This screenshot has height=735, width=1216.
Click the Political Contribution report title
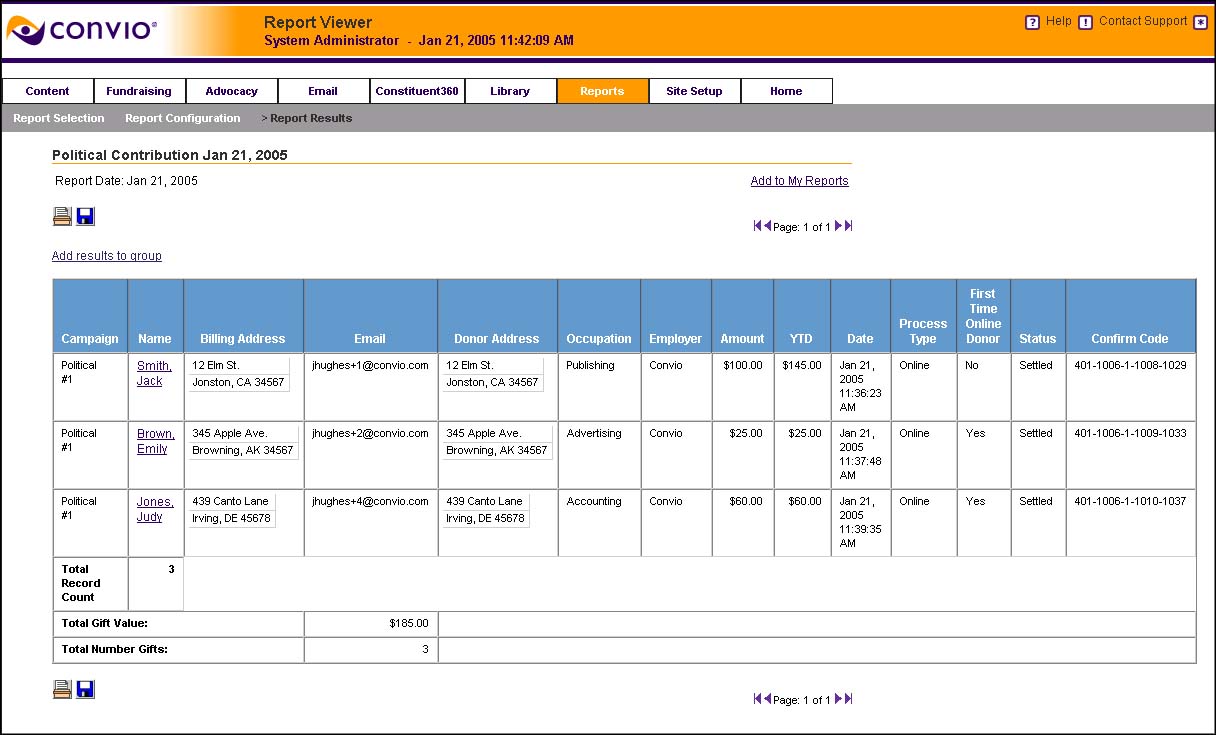[170, 155]
